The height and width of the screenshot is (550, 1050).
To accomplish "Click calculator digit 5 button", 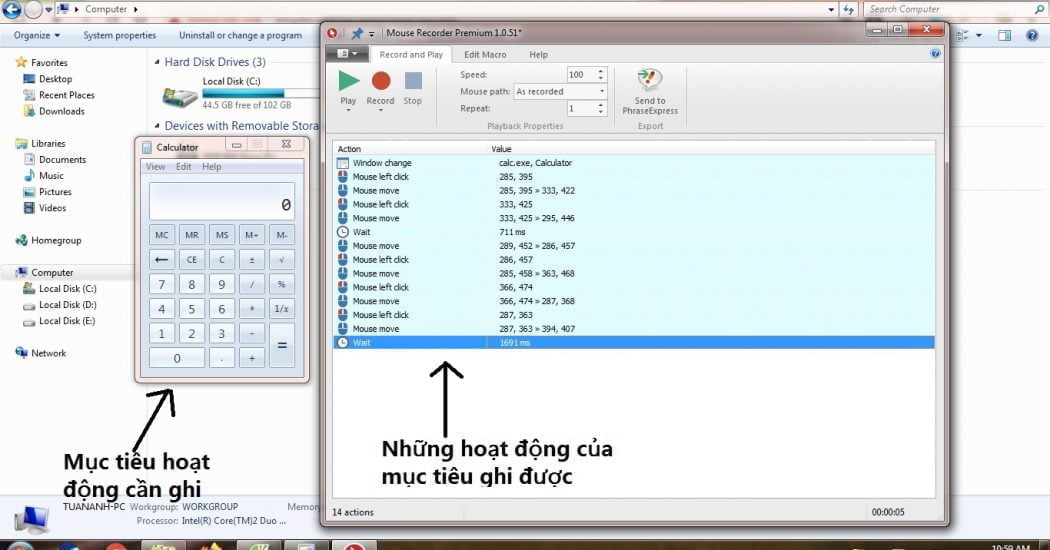I will coord(192,309).
